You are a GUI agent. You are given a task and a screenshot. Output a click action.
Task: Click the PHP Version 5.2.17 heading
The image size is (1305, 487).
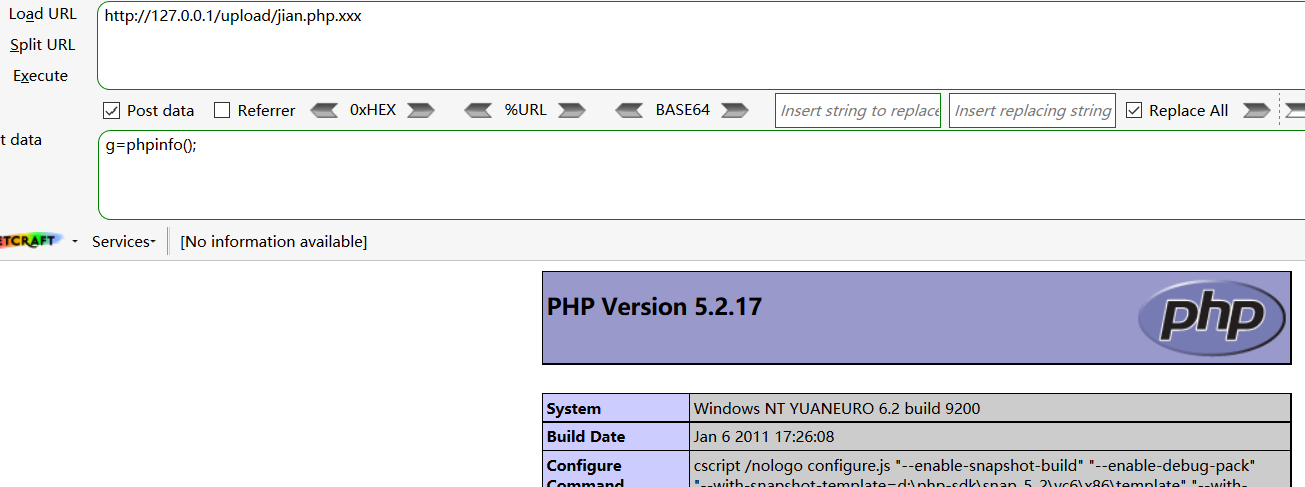(654, 307)
